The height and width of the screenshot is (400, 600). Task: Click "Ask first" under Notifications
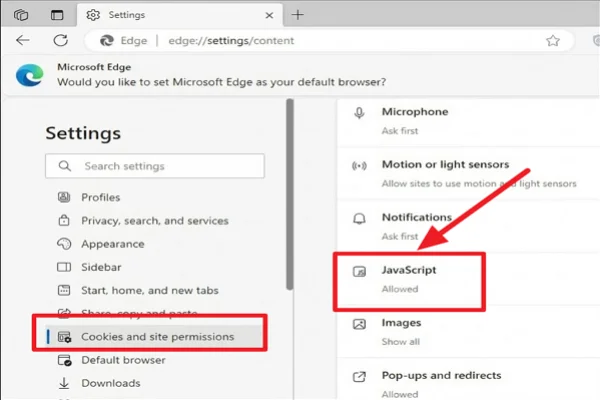(x=400, y=236)
